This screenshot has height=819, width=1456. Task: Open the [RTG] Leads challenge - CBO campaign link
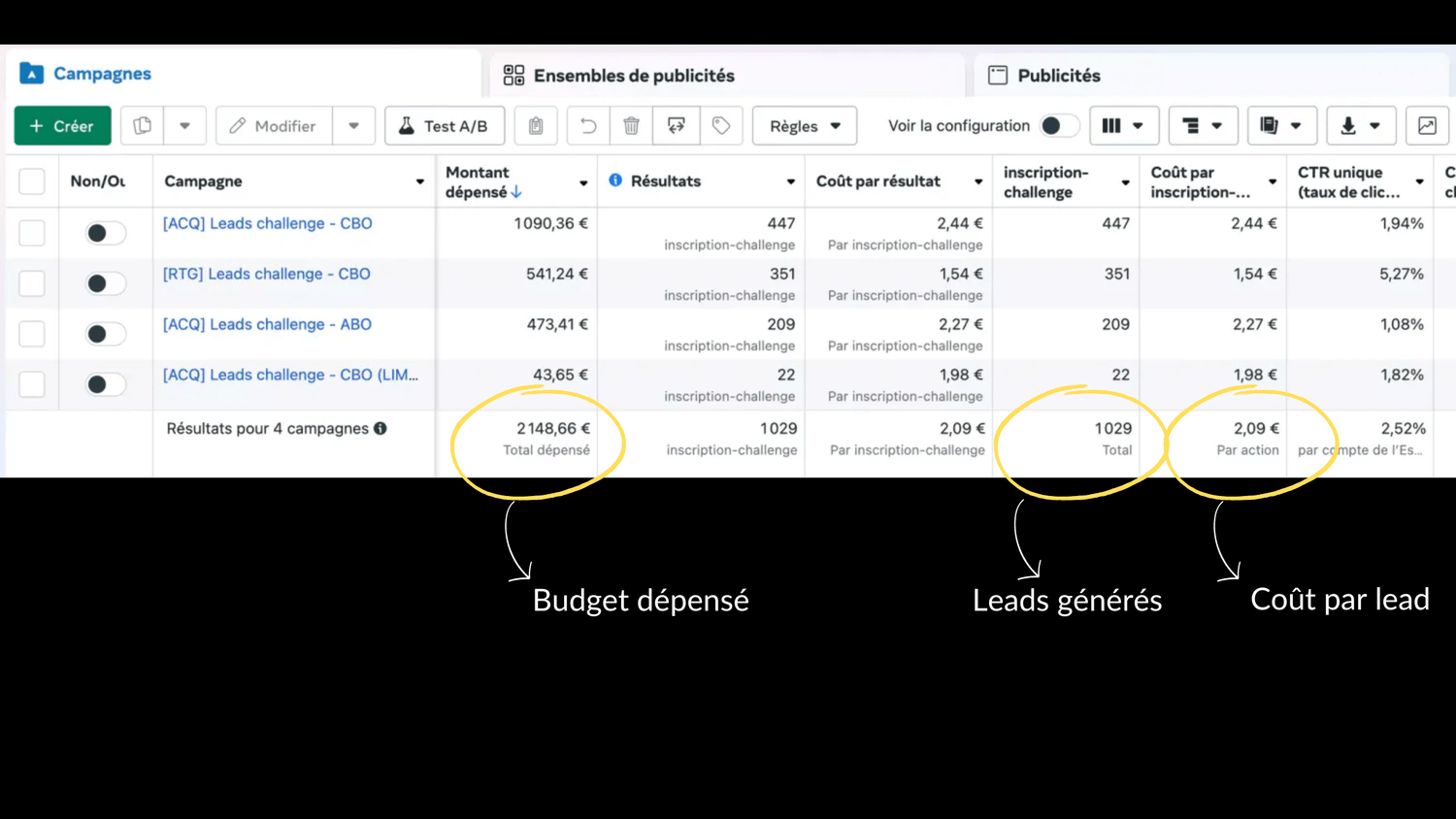pyautogui.click(x=267, y=274)
